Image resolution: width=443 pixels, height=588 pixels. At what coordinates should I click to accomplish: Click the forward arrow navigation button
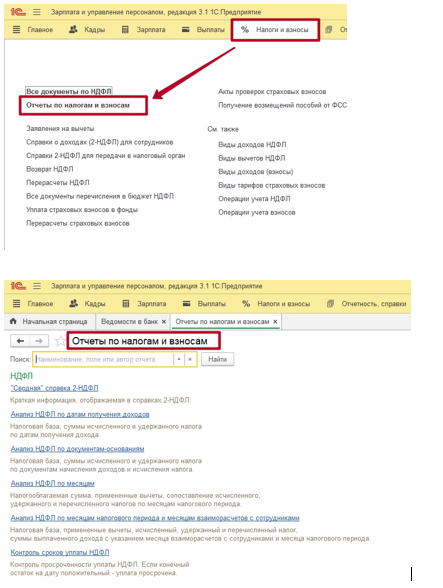[39, 341]
